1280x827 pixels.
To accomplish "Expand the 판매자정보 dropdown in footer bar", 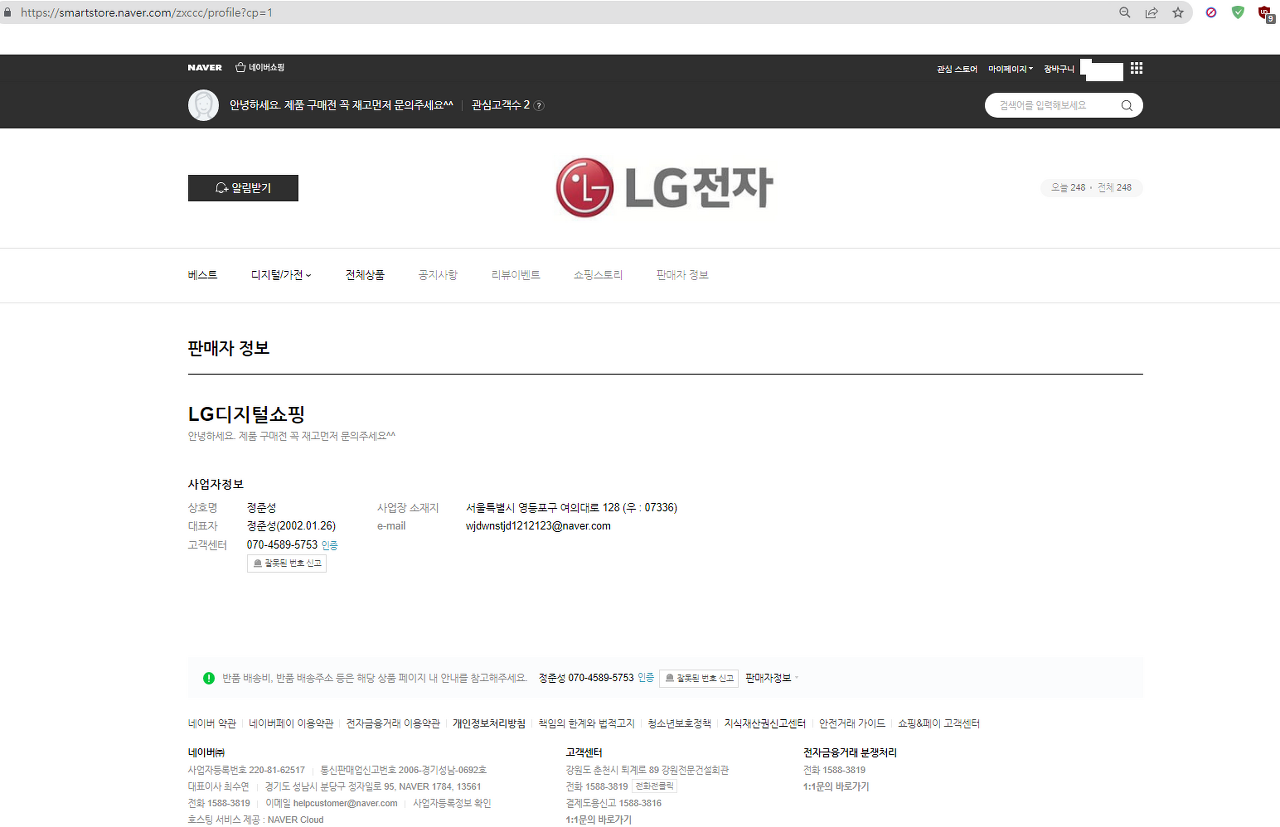I will (x=771, y=678).
